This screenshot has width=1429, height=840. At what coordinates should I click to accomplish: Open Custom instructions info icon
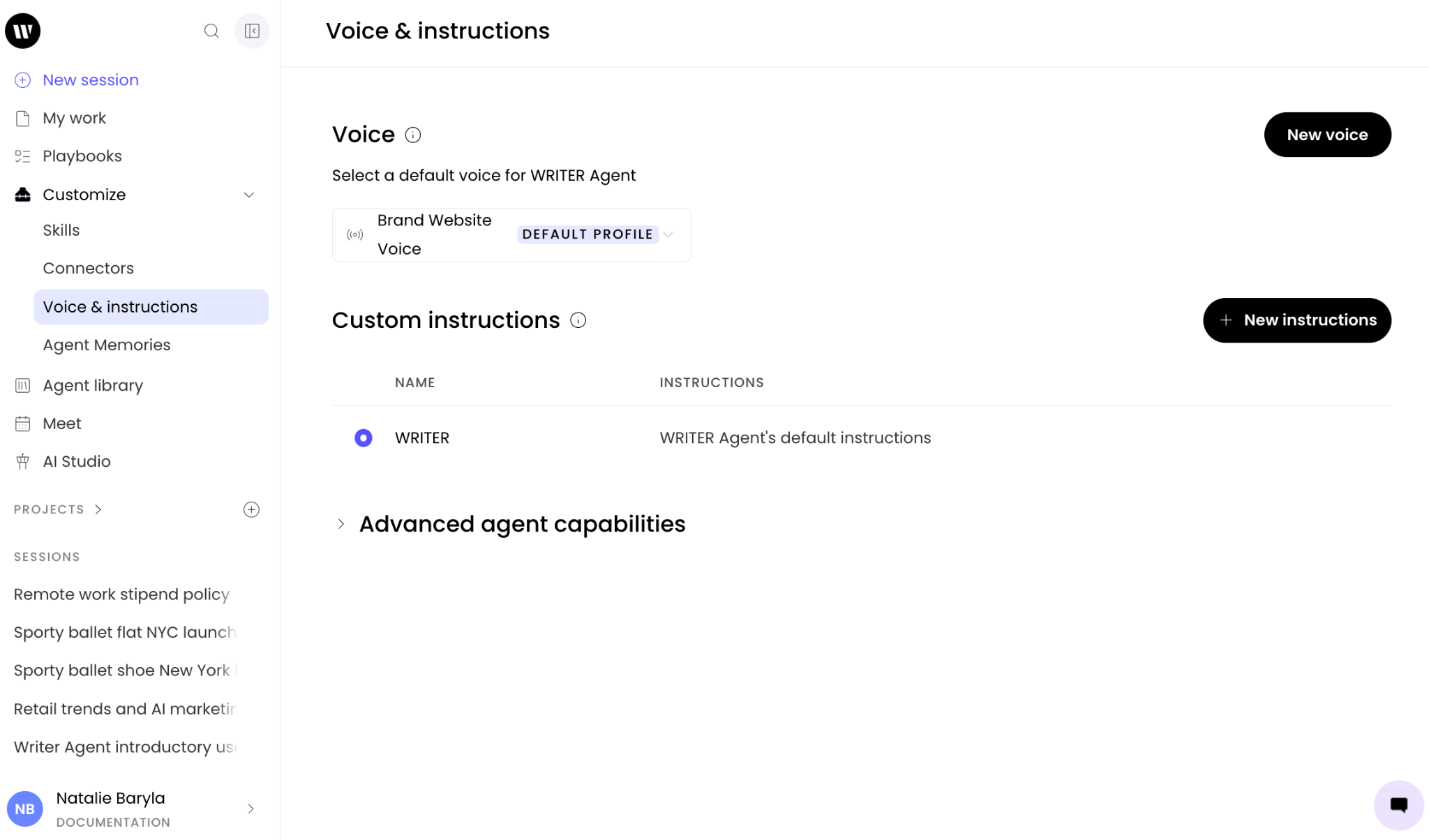[578, 320]
